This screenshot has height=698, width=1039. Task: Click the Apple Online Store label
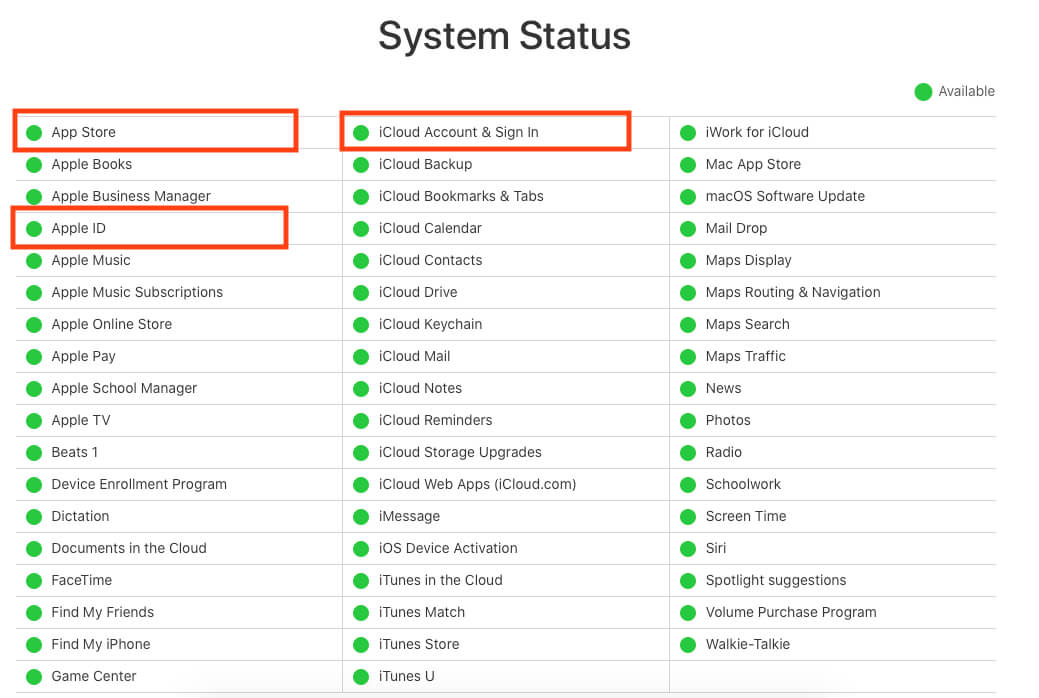(x=112, y=324)
